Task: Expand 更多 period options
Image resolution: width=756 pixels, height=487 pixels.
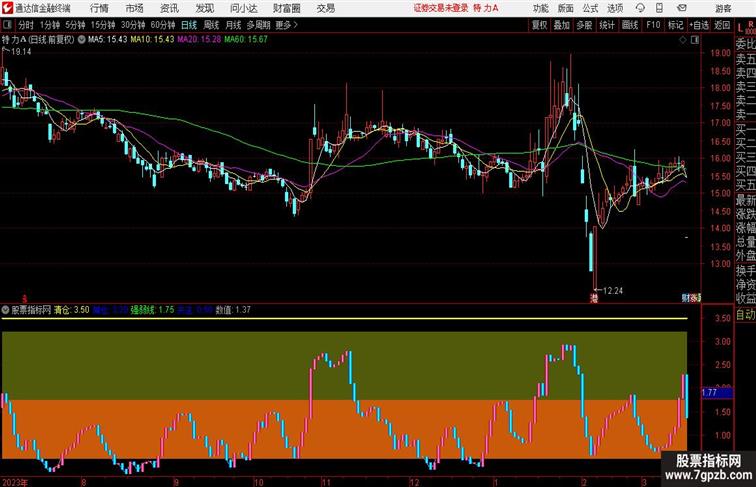Action: pyautogui.click(x=286, y=25)
